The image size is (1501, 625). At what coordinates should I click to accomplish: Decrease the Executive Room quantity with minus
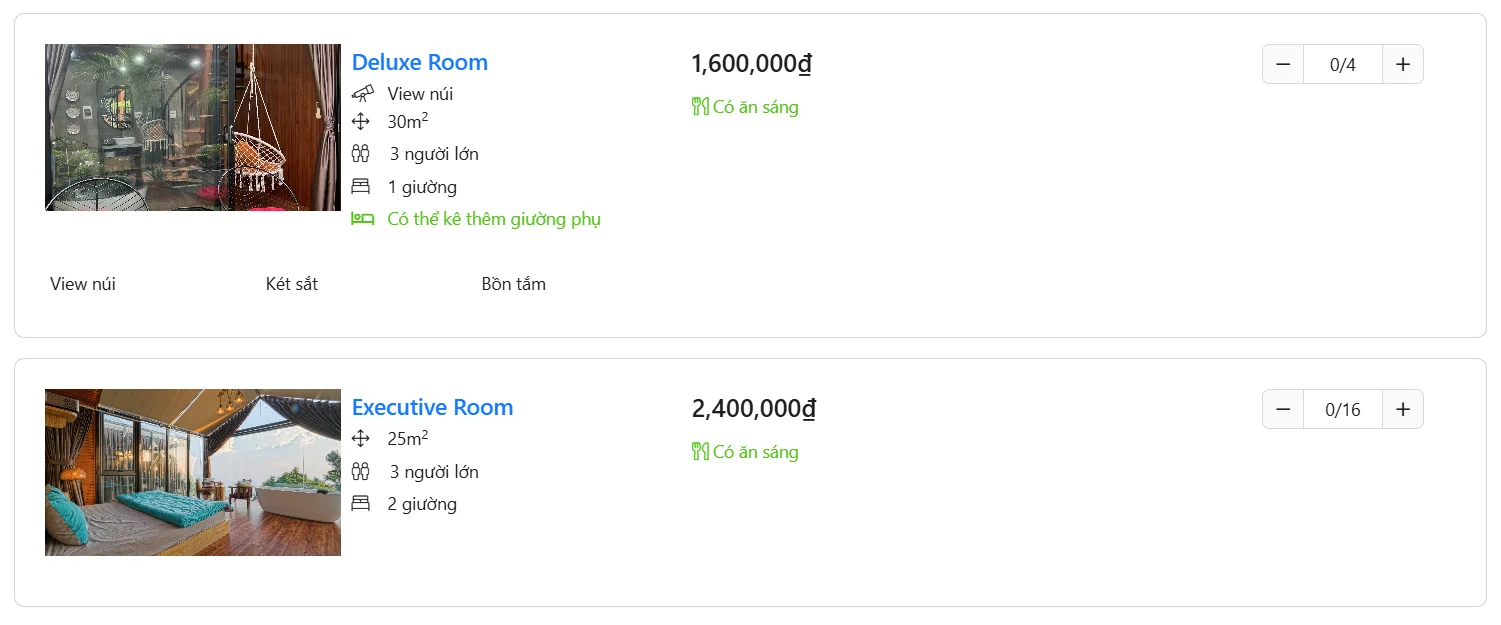coord(1283,409)
